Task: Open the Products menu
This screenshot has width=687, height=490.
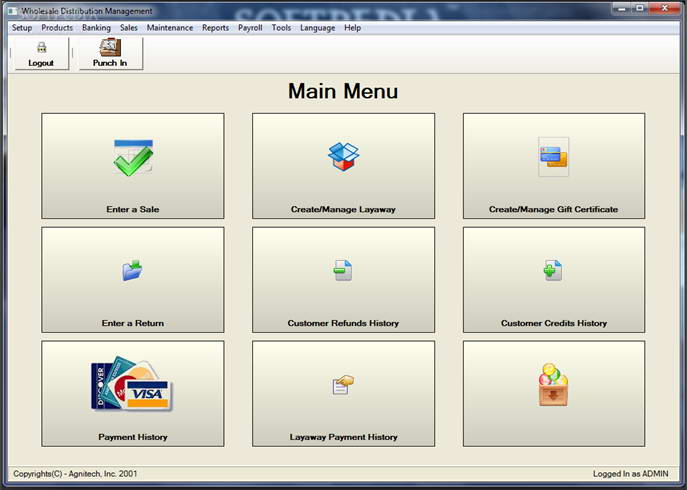Action: pyautogui.click(x=57, y=28)
